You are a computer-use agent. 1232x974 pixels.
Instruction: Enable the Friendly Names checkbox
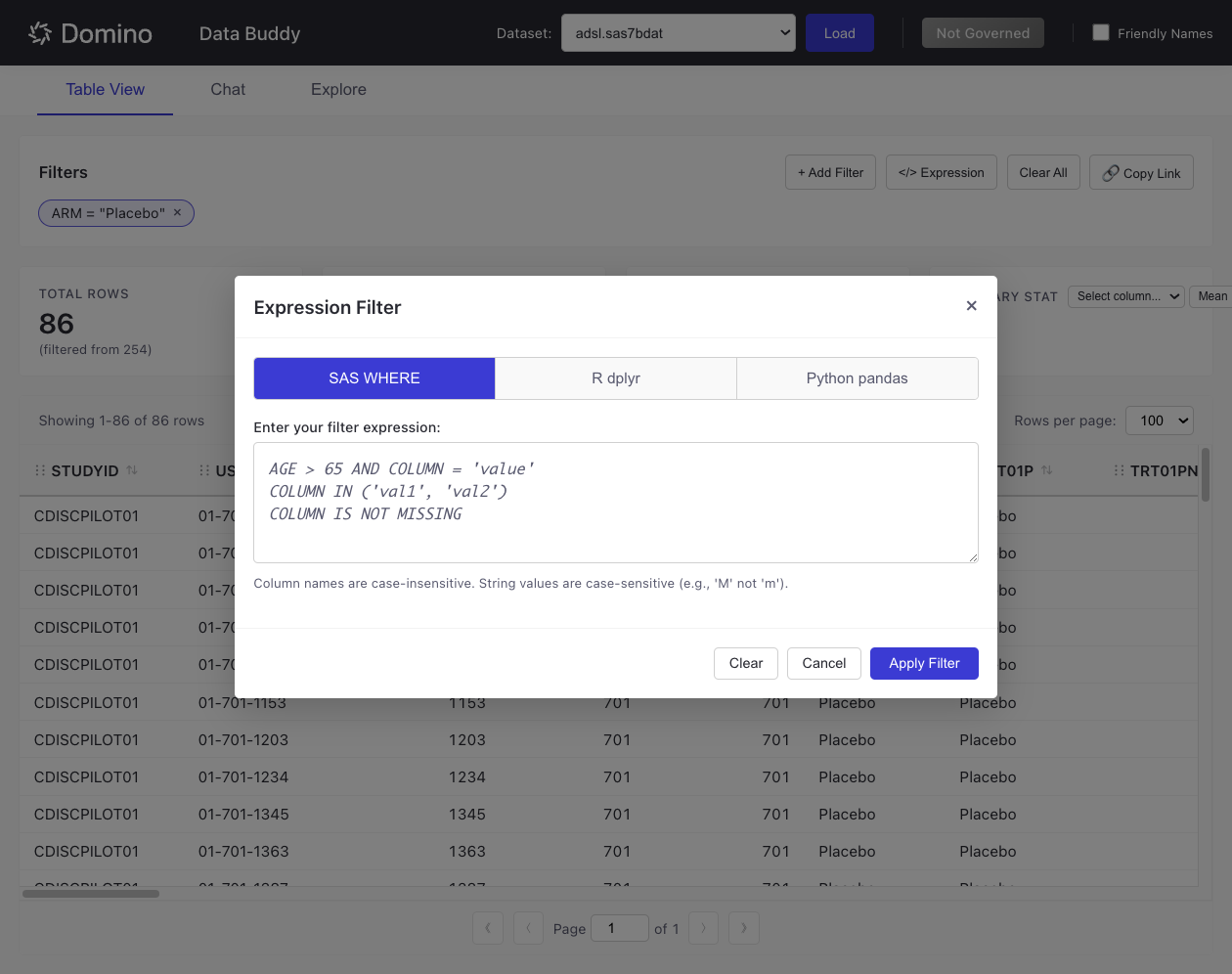tap(1100, 32)
